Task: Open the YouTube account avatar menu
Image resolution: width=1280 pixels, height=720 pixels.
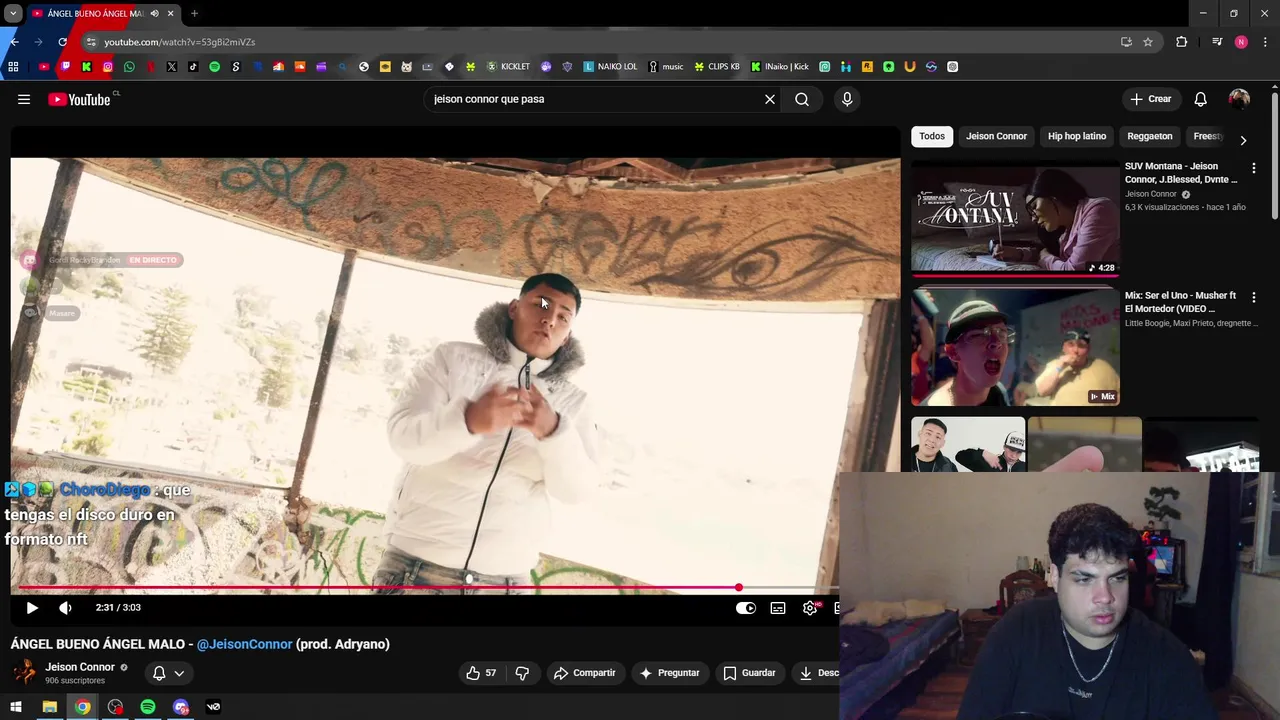Action: [1239, 99]
